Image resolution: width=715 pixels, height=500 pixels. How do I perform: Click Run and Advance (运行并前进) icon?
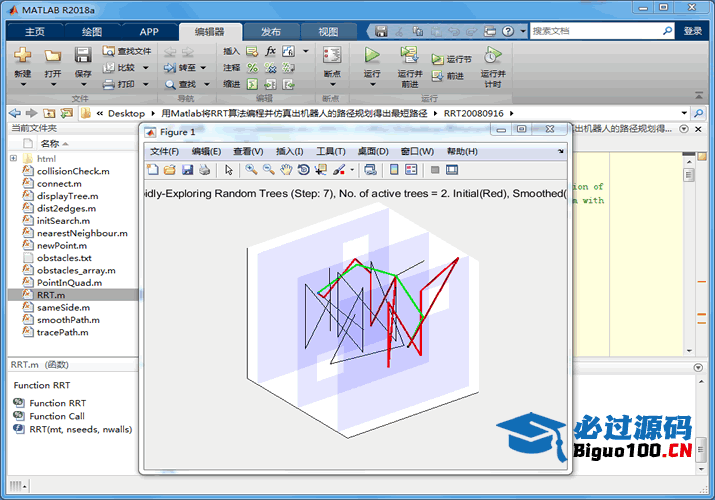409,55
